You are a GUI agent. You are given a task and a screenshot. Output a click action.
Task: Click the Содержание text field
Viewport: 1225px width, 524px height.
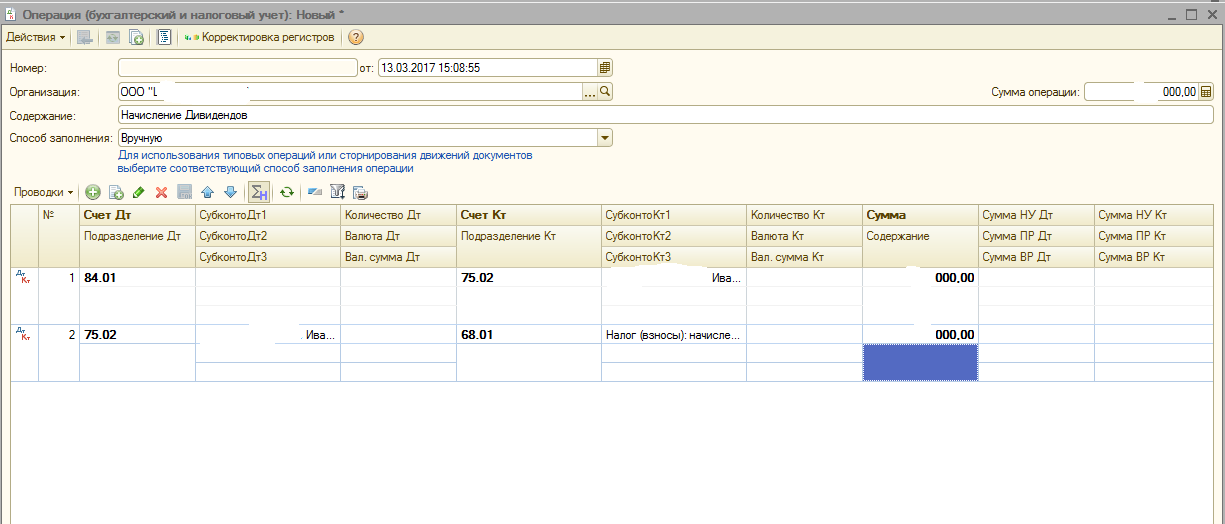coord(660,115)
